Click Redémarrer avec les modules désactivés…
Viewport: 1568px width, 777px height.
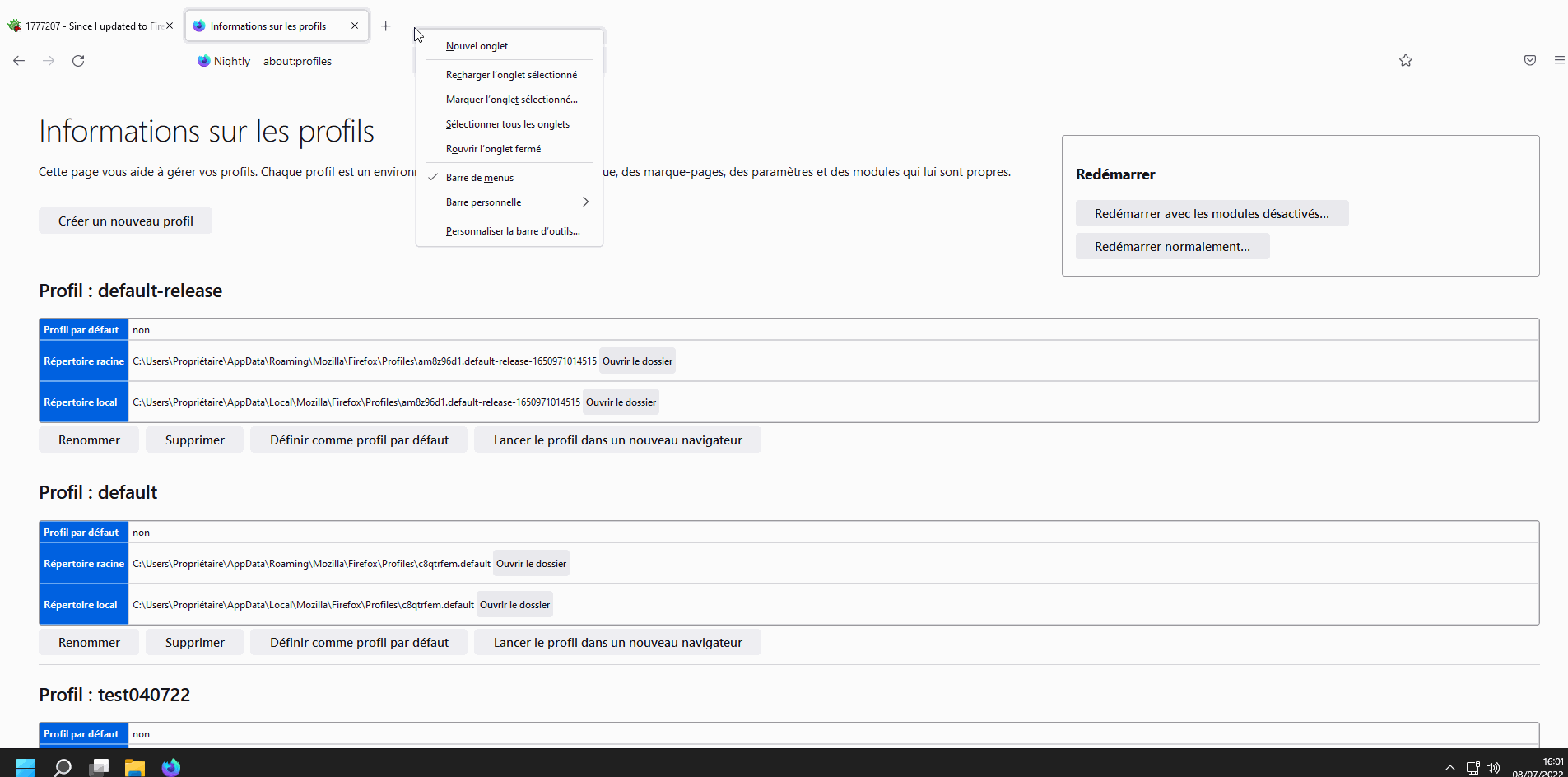[x=1212, y=213]
